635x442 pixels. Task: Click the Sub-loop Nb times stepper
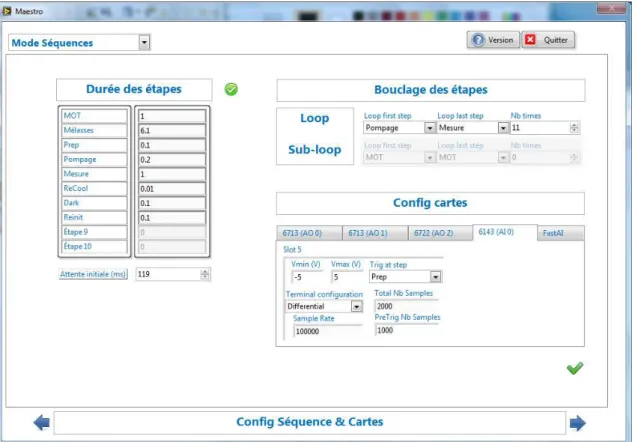574,157
